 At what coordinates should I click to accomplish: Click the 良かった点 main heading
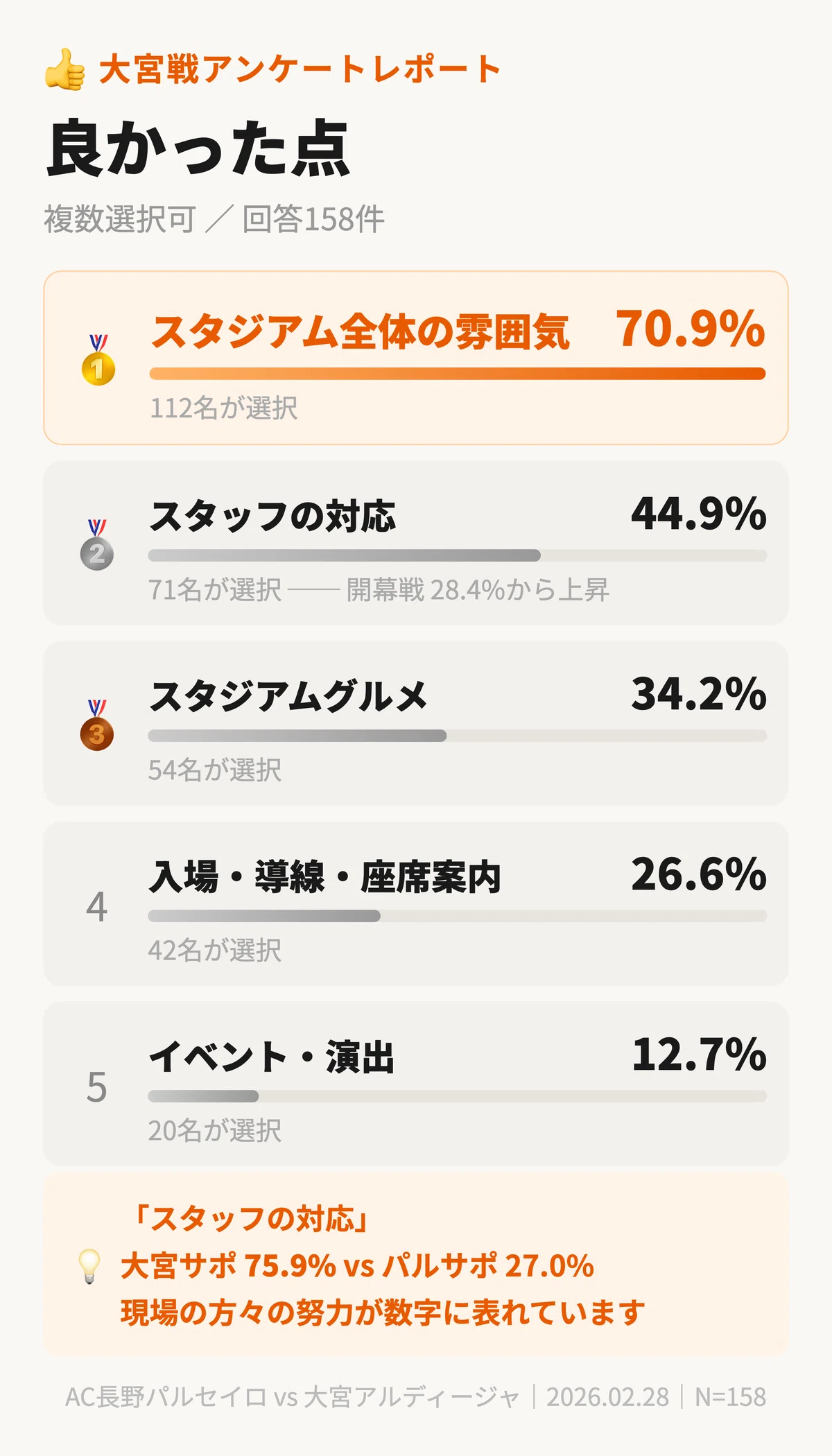(198, 148)
